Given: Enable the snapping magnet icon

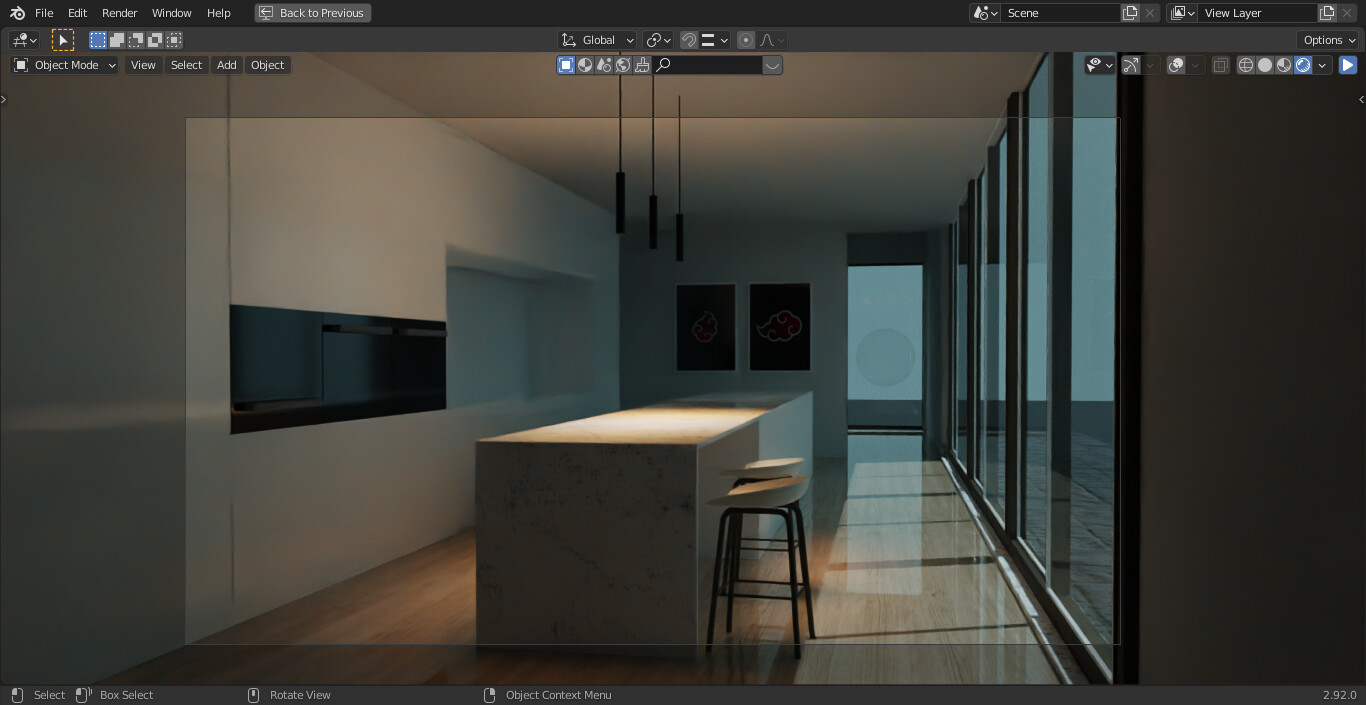Looking at the screenshot, I should pyautogui.click(x=688, y=40).
